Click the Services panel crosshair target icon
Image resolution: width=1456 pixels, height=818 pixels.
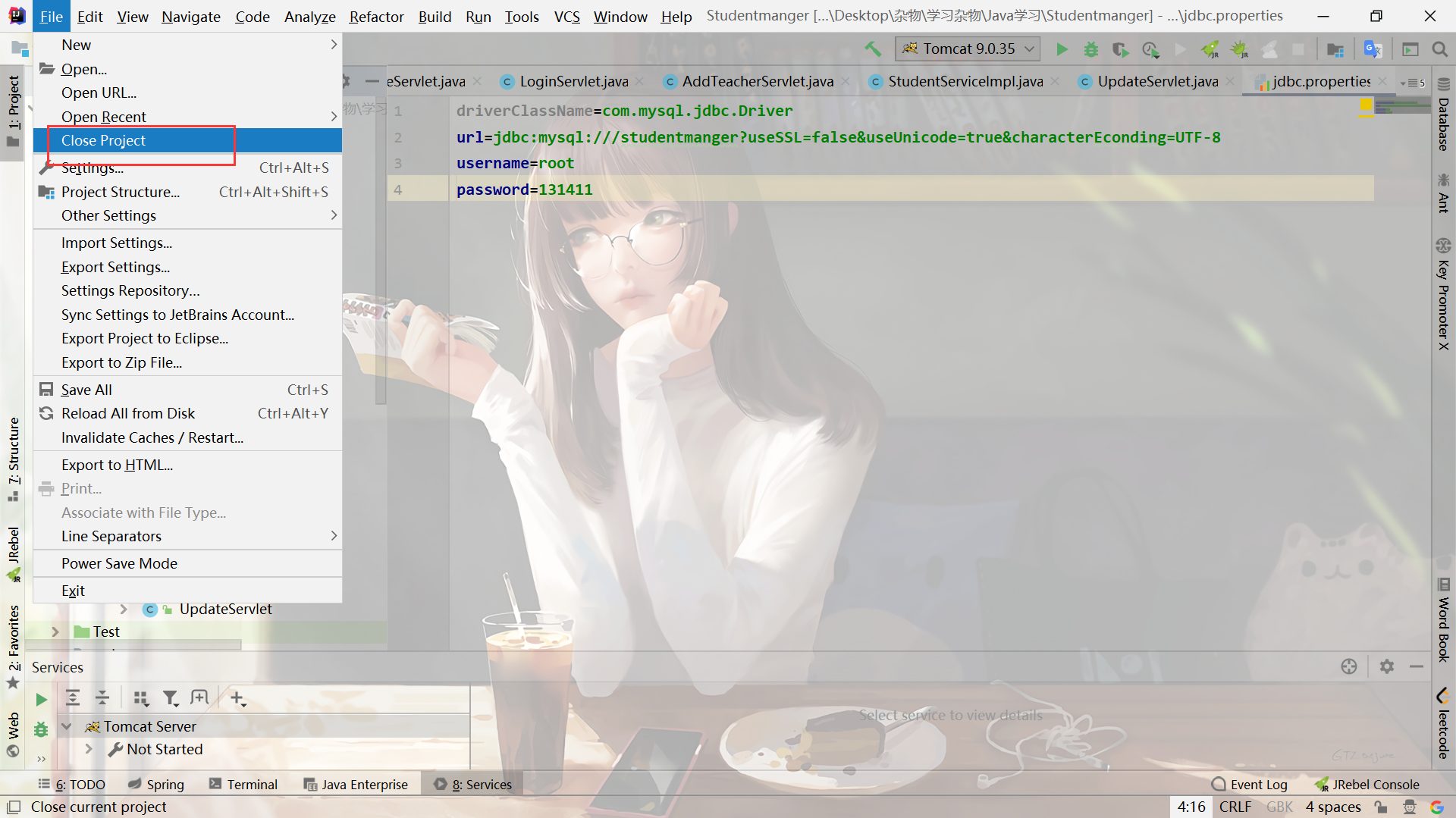tap(1348, 666)
